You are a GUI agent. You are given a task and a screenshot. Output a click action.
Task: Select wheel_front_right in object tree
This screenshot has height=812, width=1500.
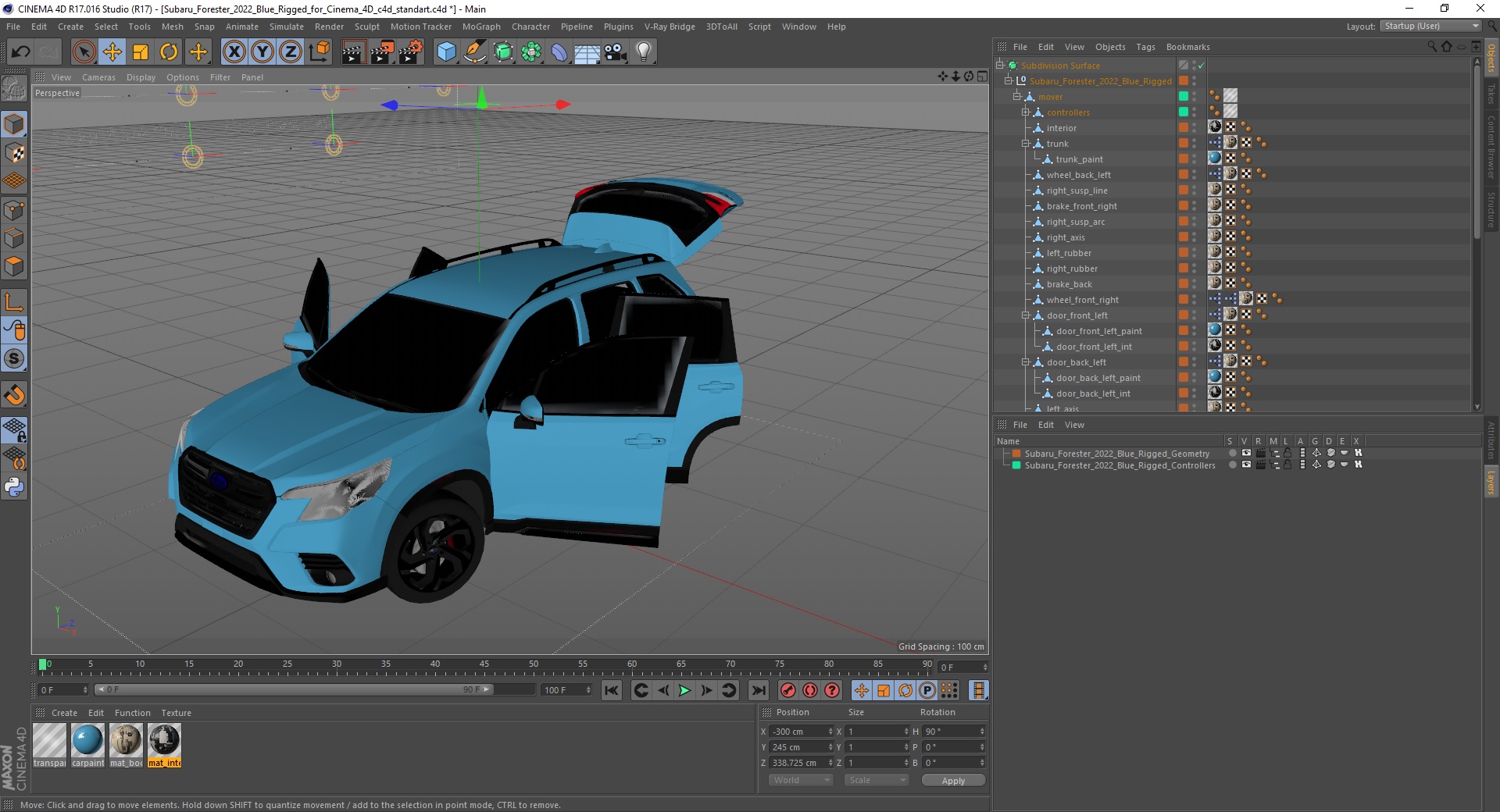tap(1082, 300)
